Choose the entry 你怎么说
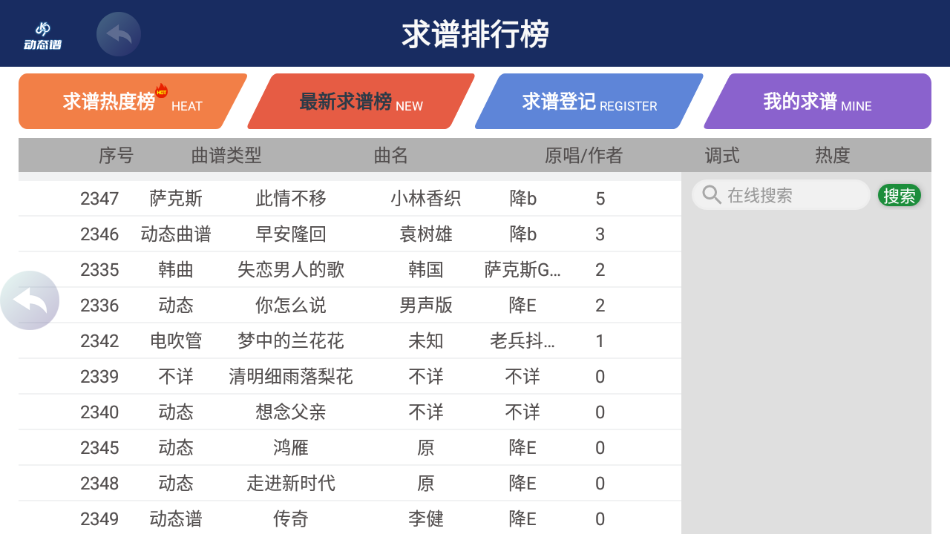950x534 pixels. (x=291, y=305)
